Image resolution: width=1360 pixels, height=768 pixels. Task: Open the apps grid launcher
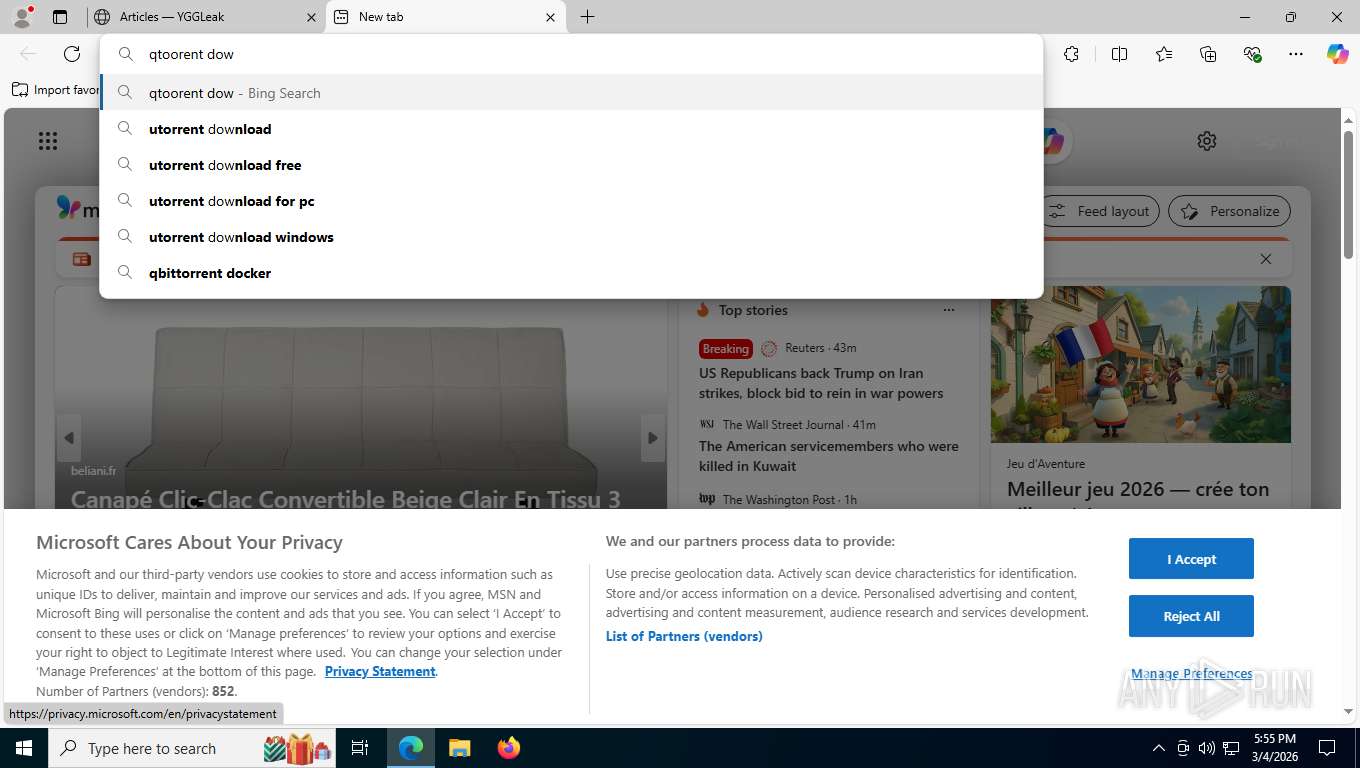[x=48, y=141]
